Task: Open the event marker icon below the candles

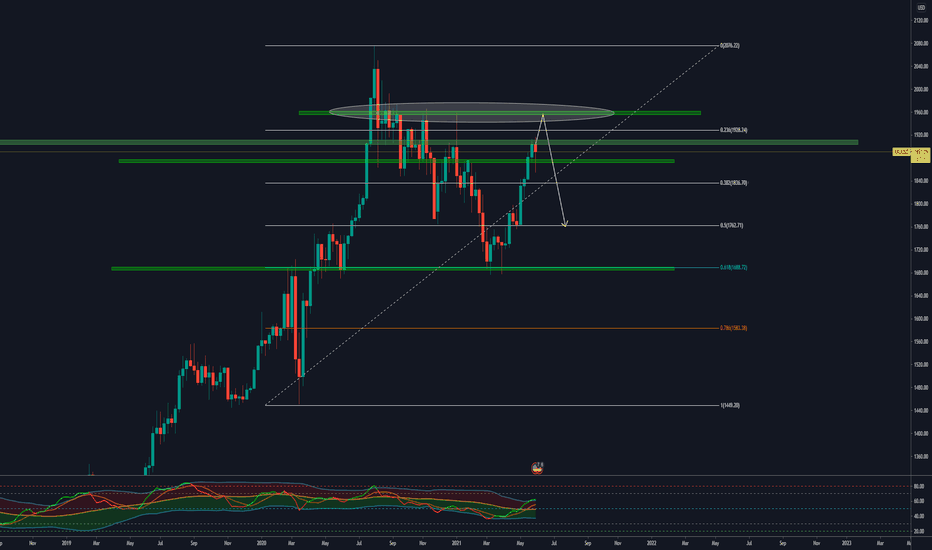Action: tap(537, 468)
